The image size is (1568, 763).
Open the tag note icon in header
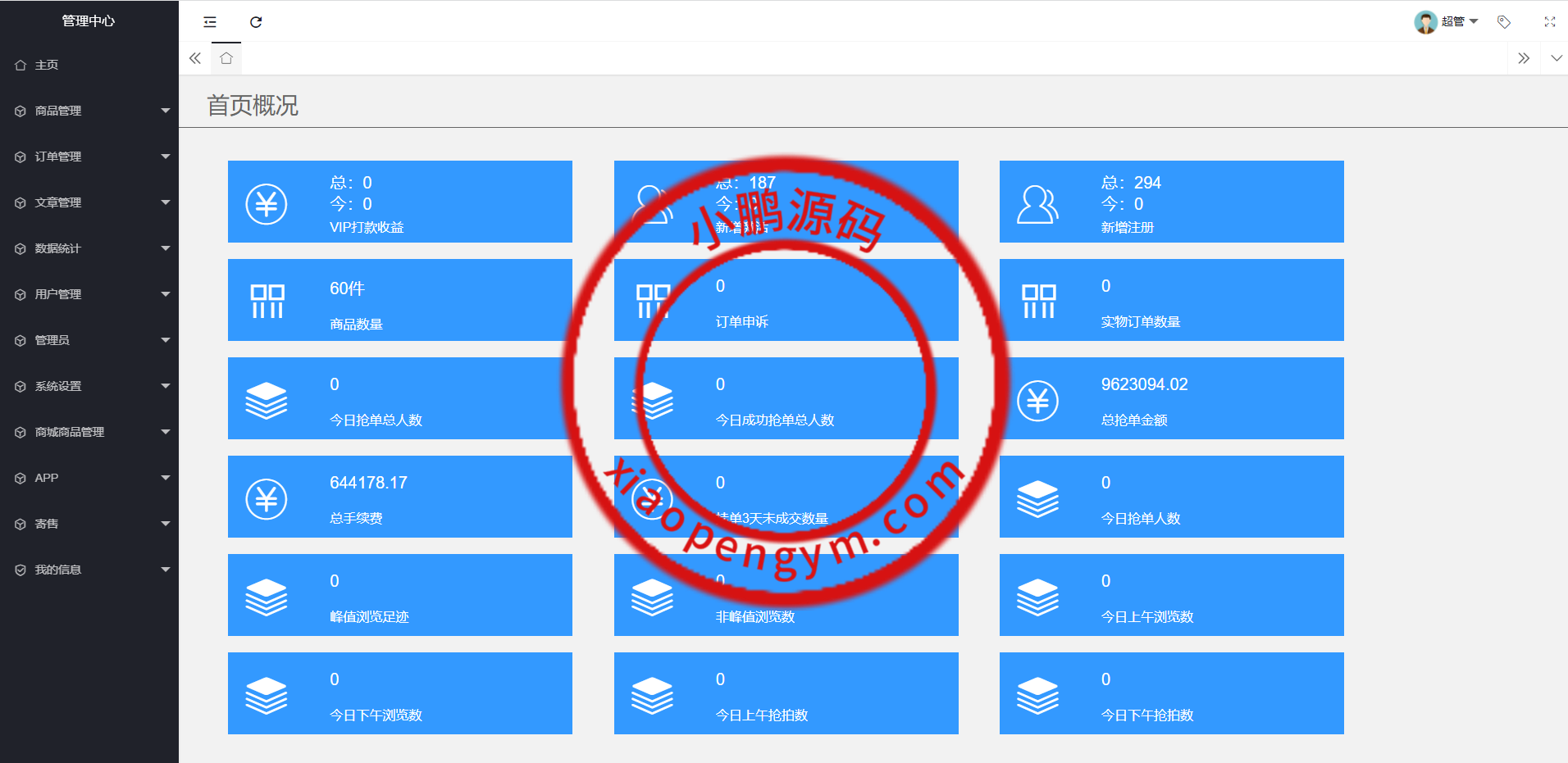click(x=1503, y=22)
